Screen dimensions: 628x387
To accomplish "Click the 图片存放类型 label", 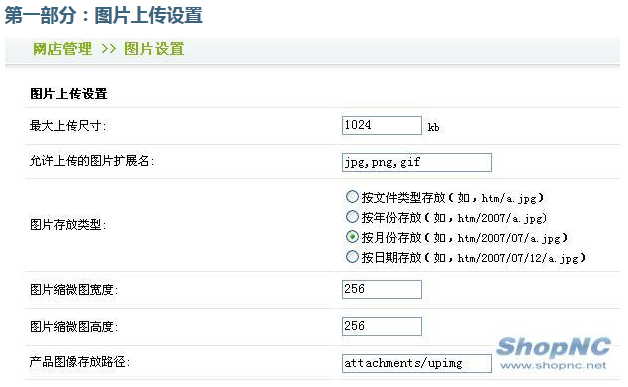I will click(68, 225).
